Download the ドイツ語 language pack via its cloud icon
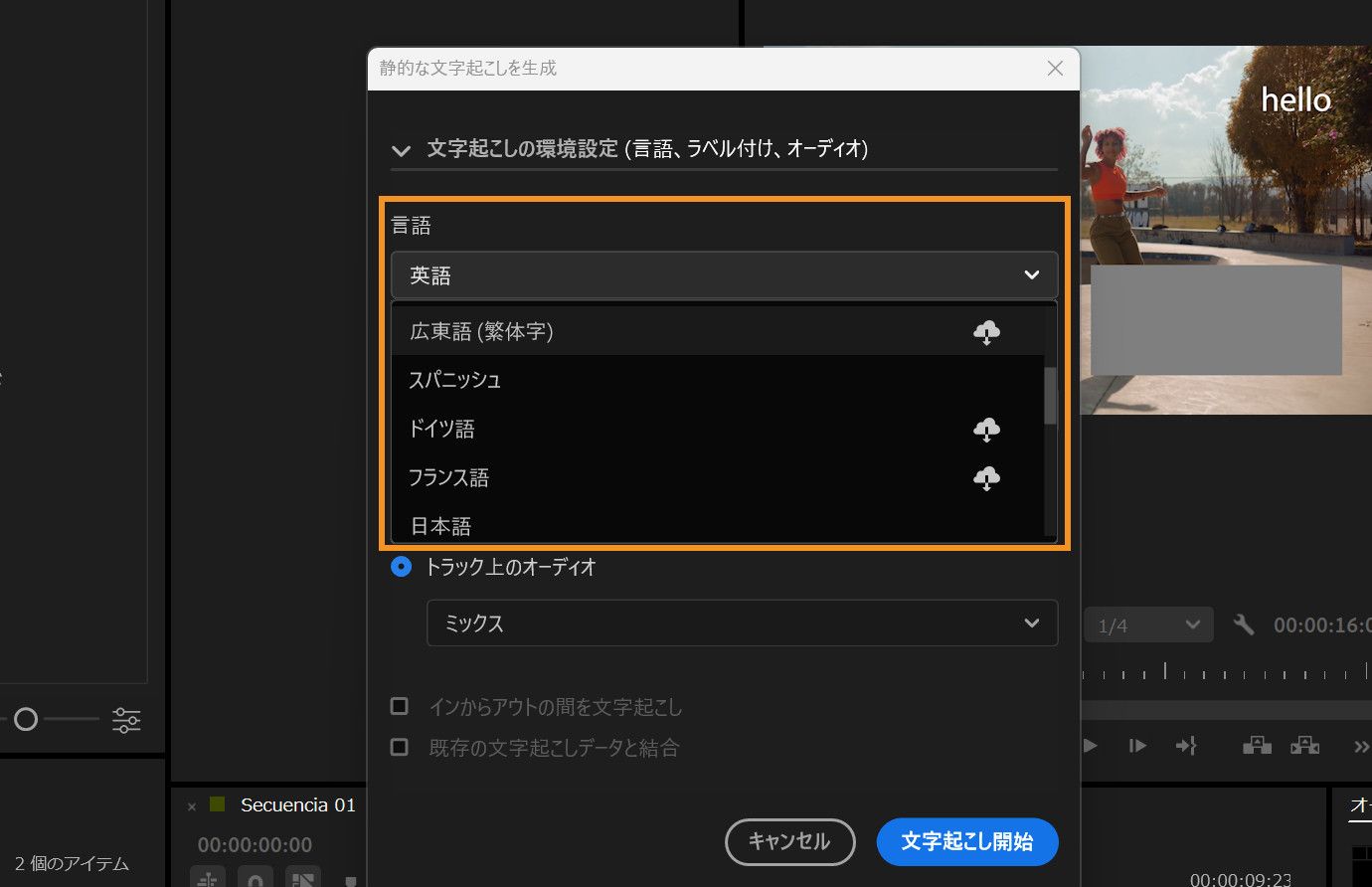The height and width of the screenshot is (887, 1372). (986, 429)
